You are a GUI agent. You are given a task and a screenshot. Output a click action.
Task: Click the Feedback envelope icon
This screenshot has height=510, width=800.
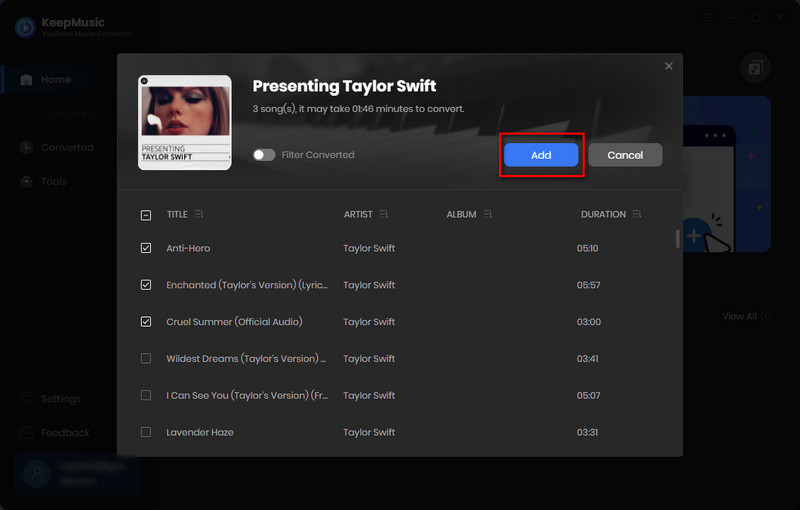(x=27, y=433)
